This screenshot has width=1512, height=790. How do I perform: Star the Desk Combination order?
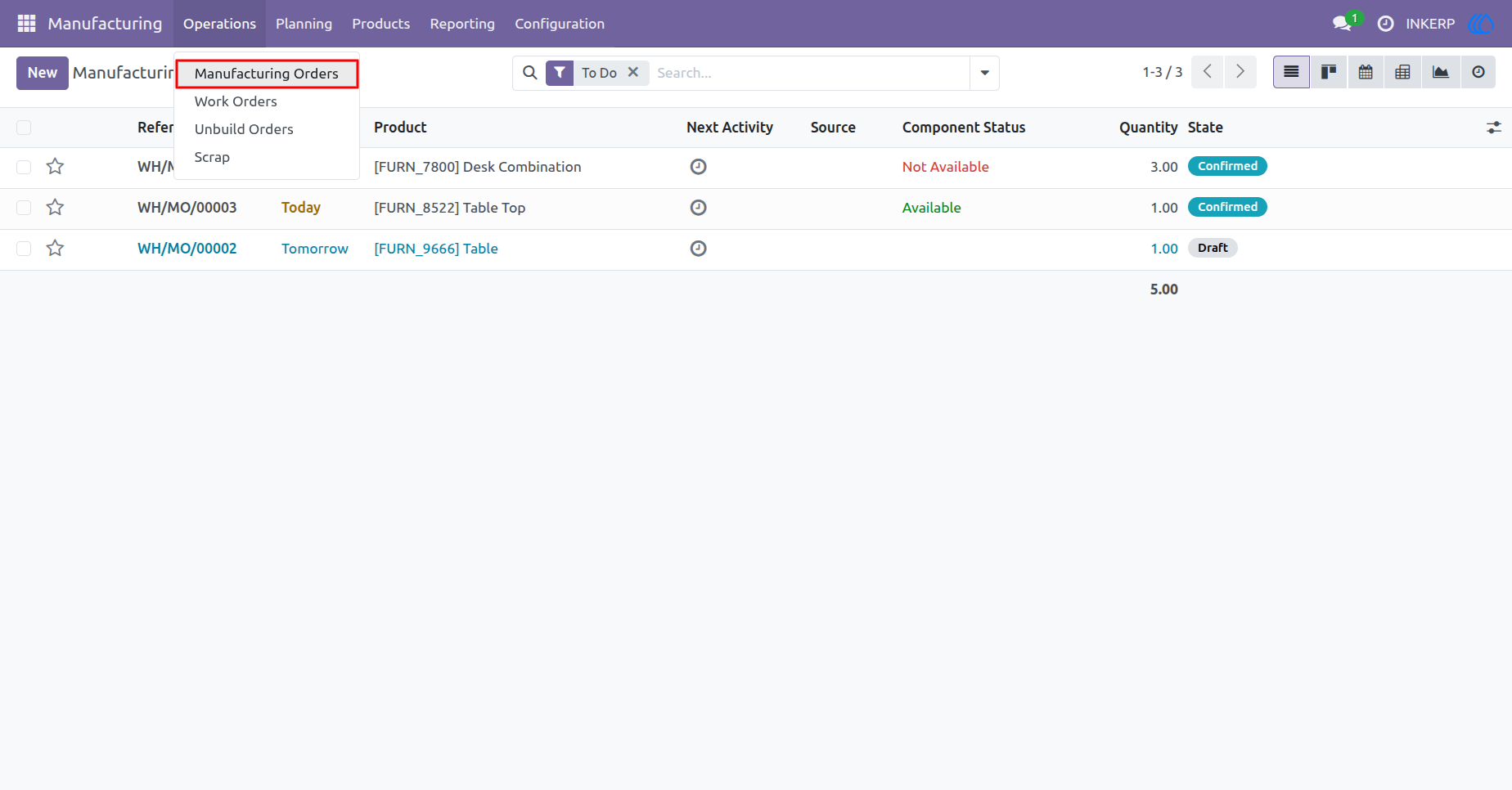point(55,167)
